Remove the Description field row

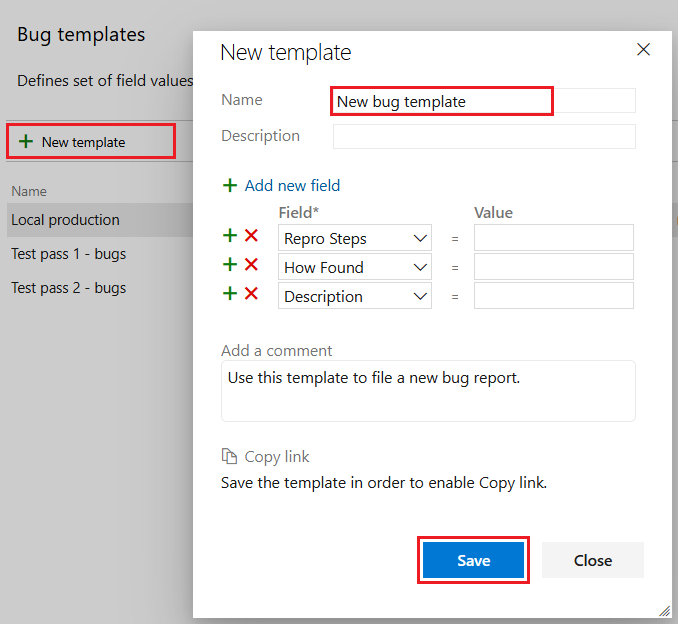[x=252, y=294]
